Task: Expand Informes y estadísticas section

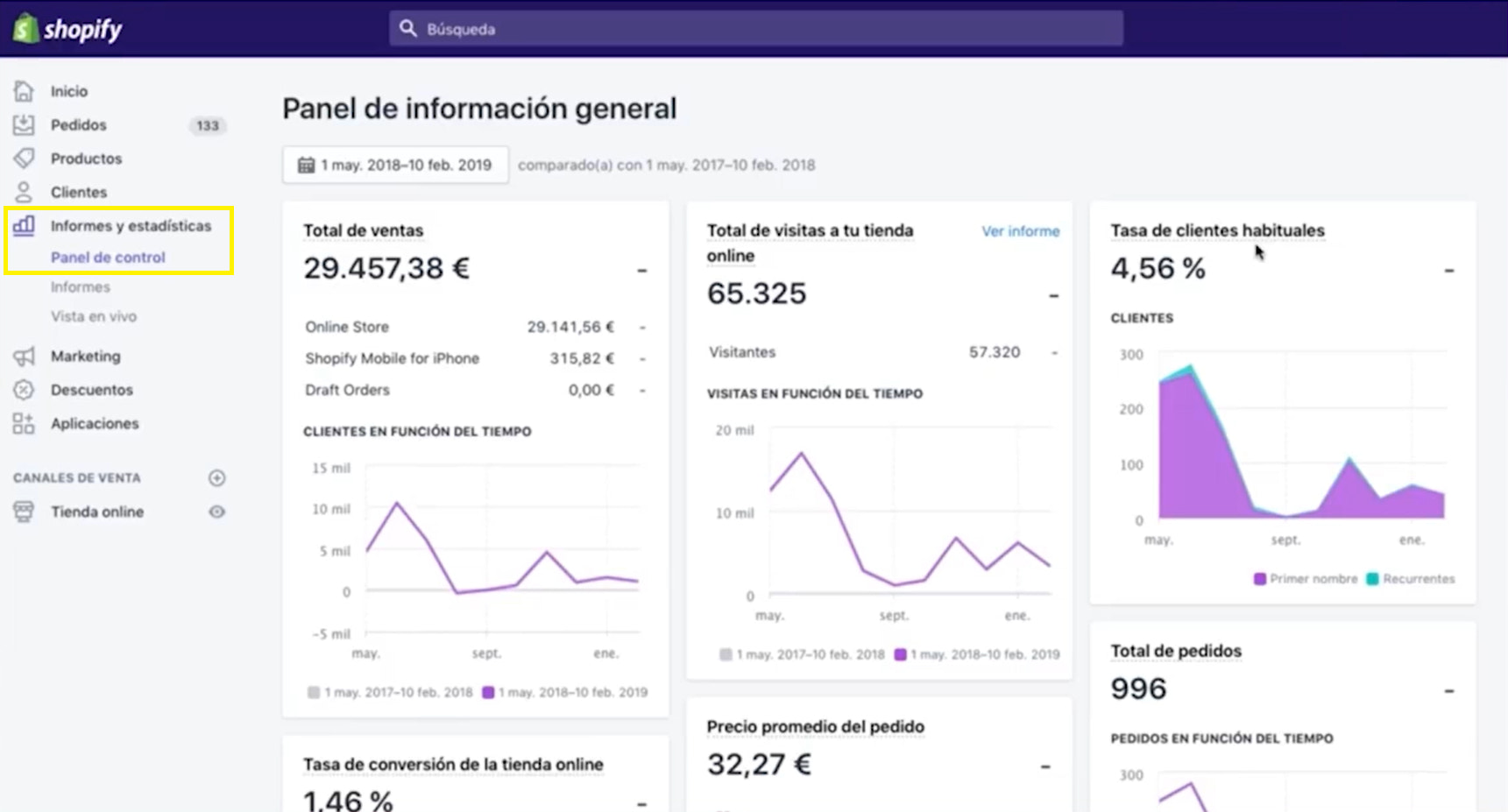Action: (131, 226)
